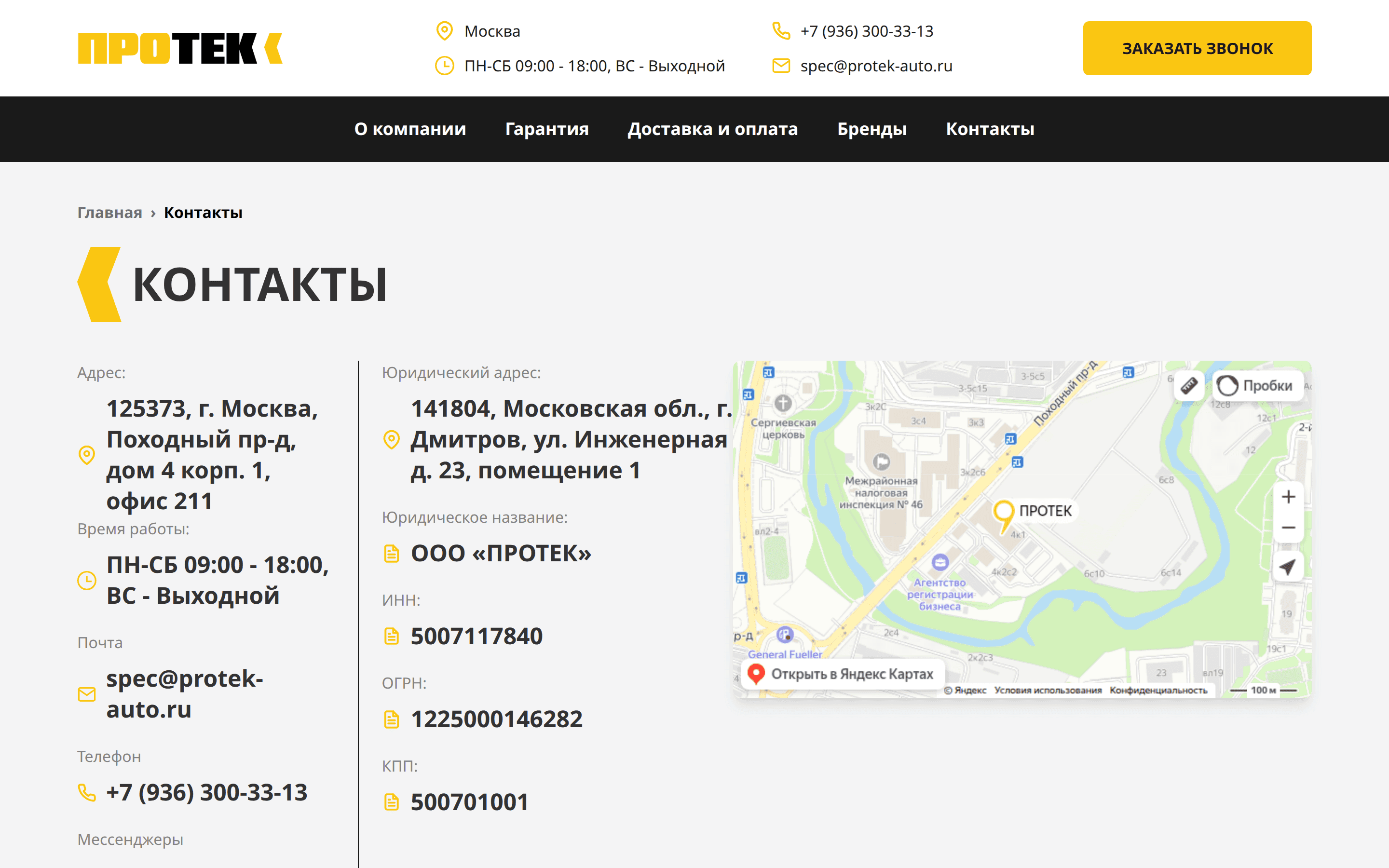Click the location pin icon next to Москва
1389x868 pixels.
pyautogui.click(x=444, y=31)
